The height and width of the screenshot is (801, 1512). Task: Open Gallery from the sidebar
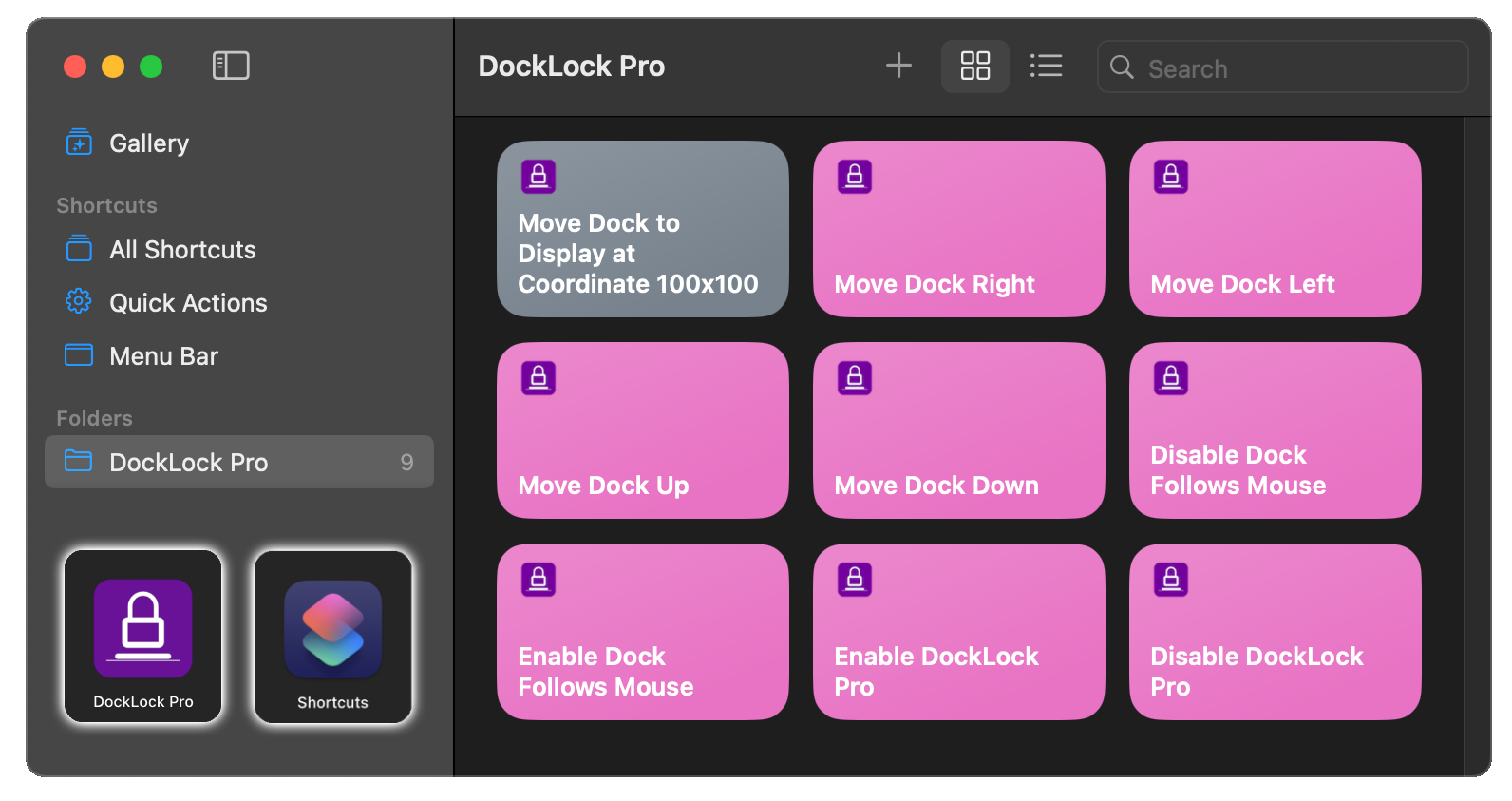point(239,143)
